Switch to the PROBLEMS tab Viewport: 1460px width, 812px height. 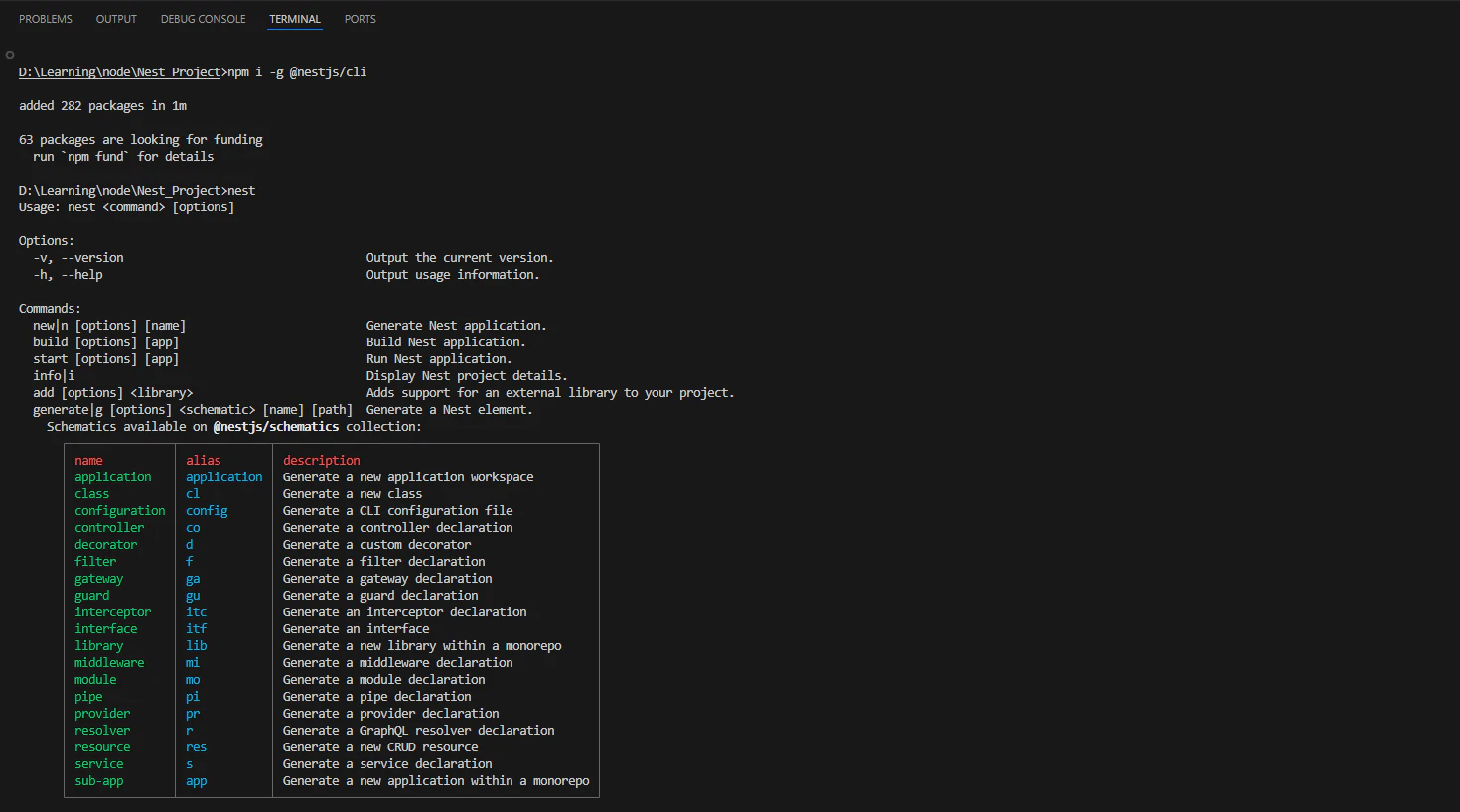point(45,18)
